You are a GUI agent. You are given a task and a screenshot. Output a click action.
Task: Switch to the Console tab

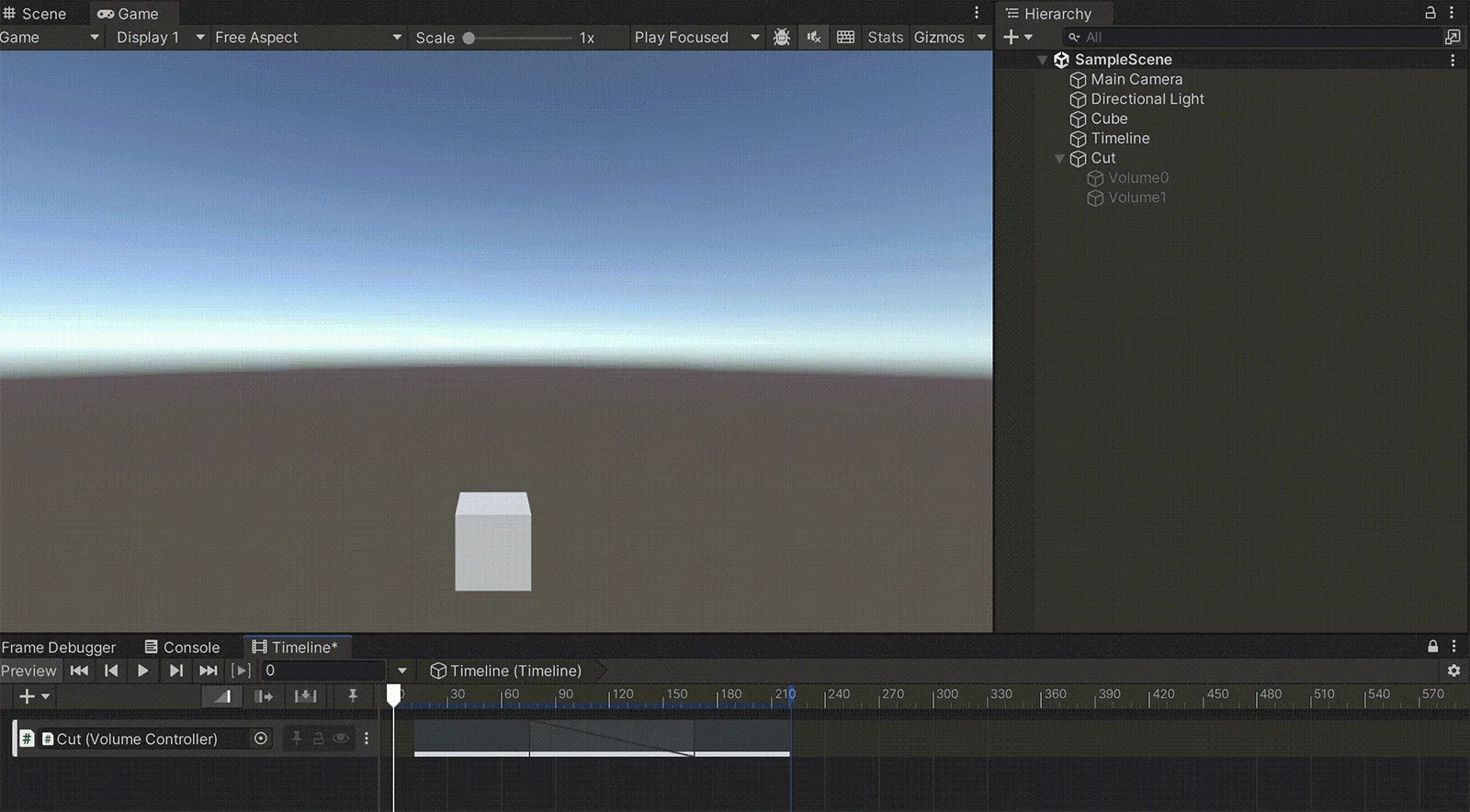[x=182, y=647]
